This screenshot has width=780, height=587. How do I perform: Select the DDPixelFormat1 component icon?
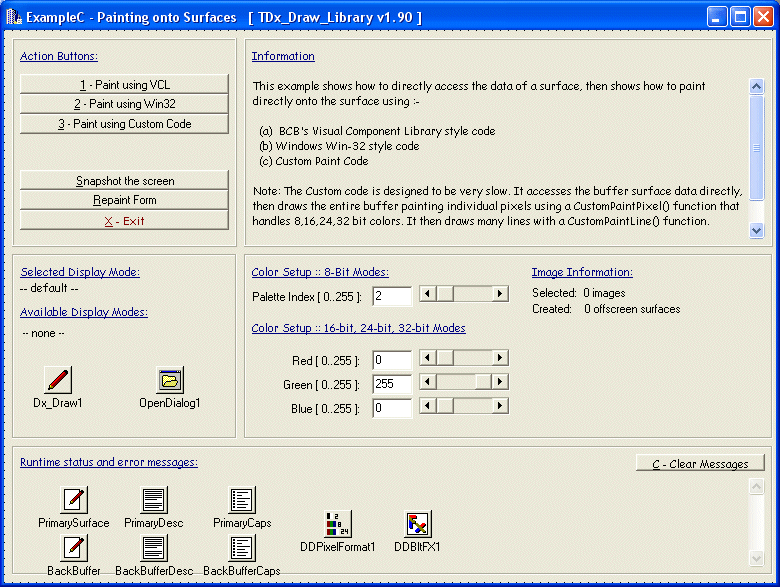click(x=337, y=524)
